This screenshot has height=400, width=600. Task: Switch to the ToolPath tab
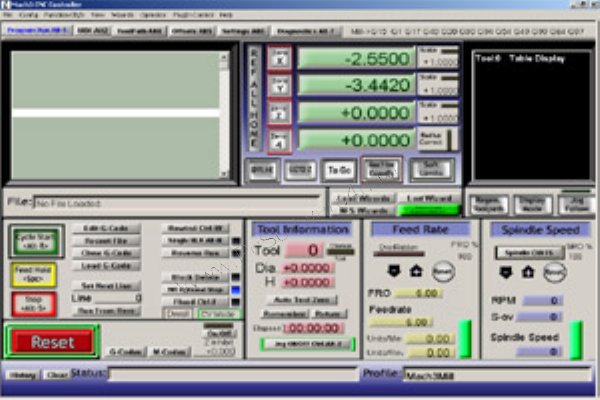point(139,31)
